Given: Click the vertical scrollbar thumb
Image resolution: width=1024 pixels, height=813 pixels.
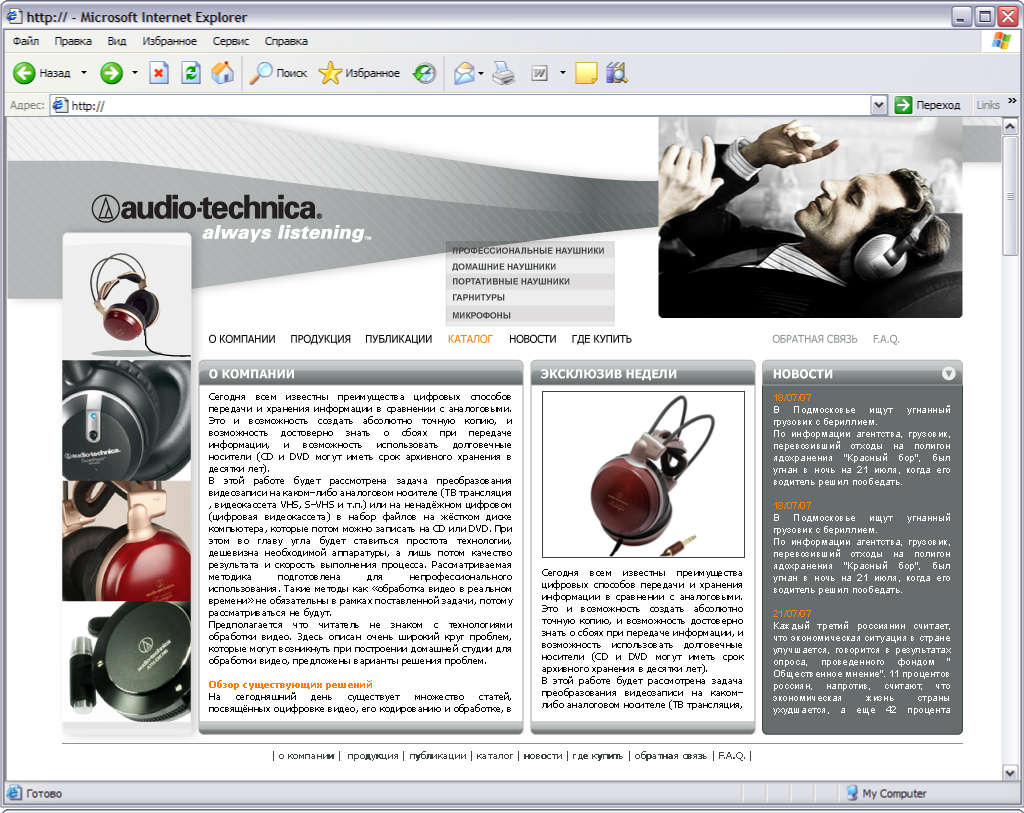Looking at the screenshot, I should [x=1010, y=196].
